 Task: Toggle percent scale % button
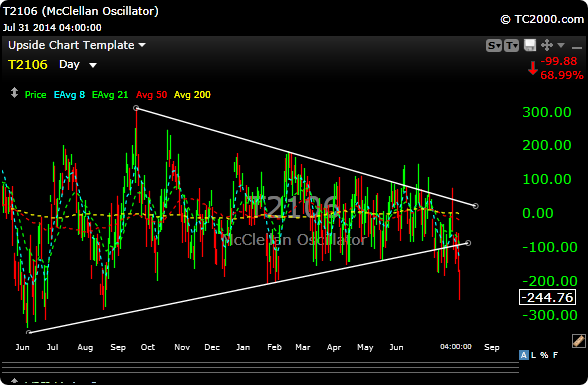pos(544,355)
